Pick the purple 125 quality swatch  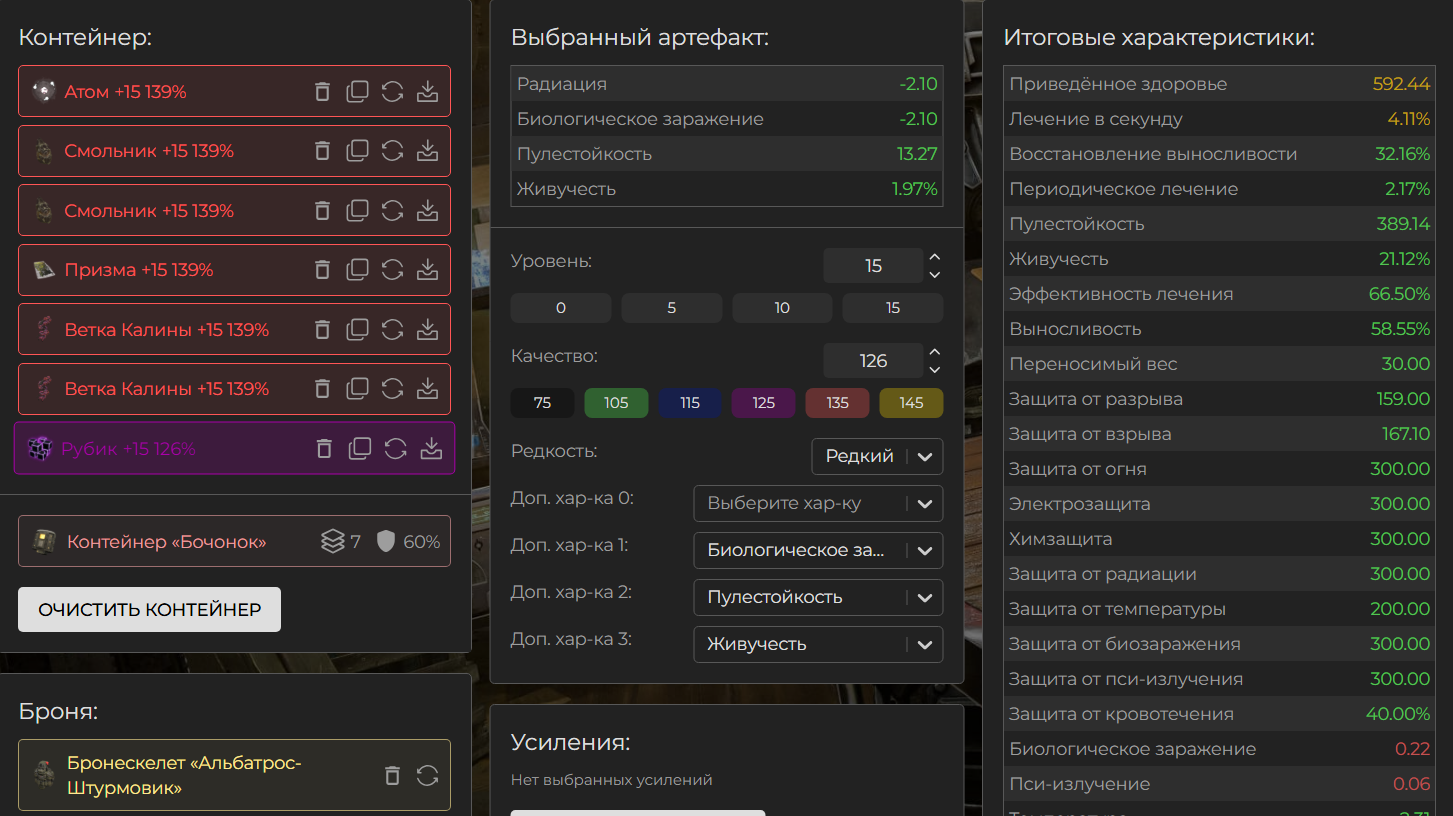point(764,403)
